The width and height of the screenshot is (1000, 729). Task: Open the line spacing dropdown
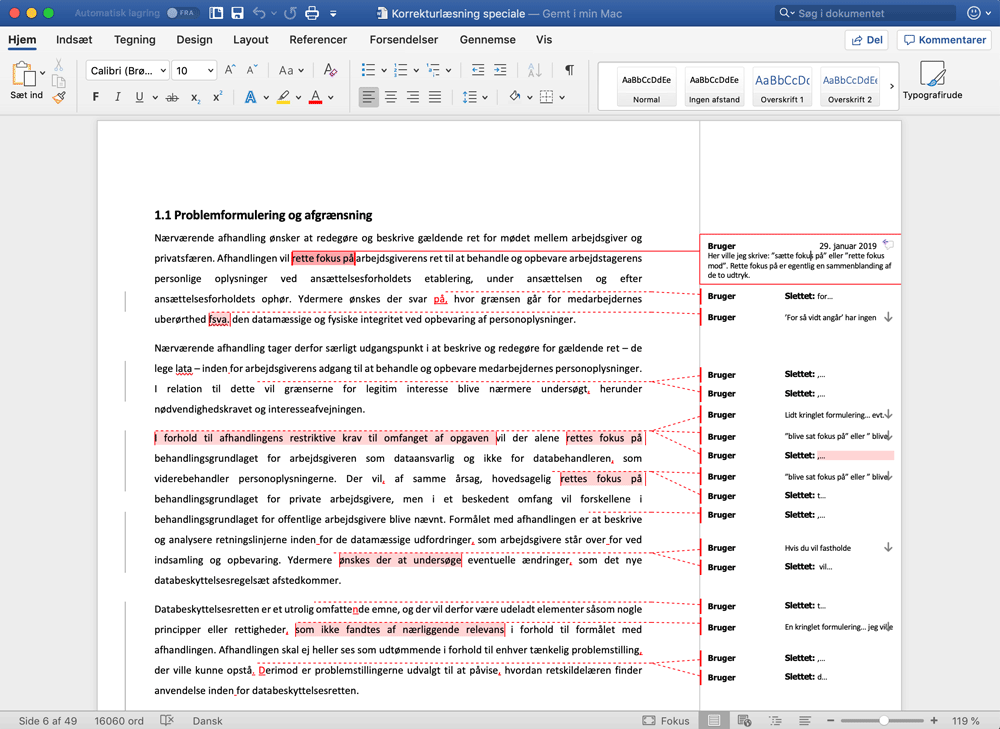(474, 97)
